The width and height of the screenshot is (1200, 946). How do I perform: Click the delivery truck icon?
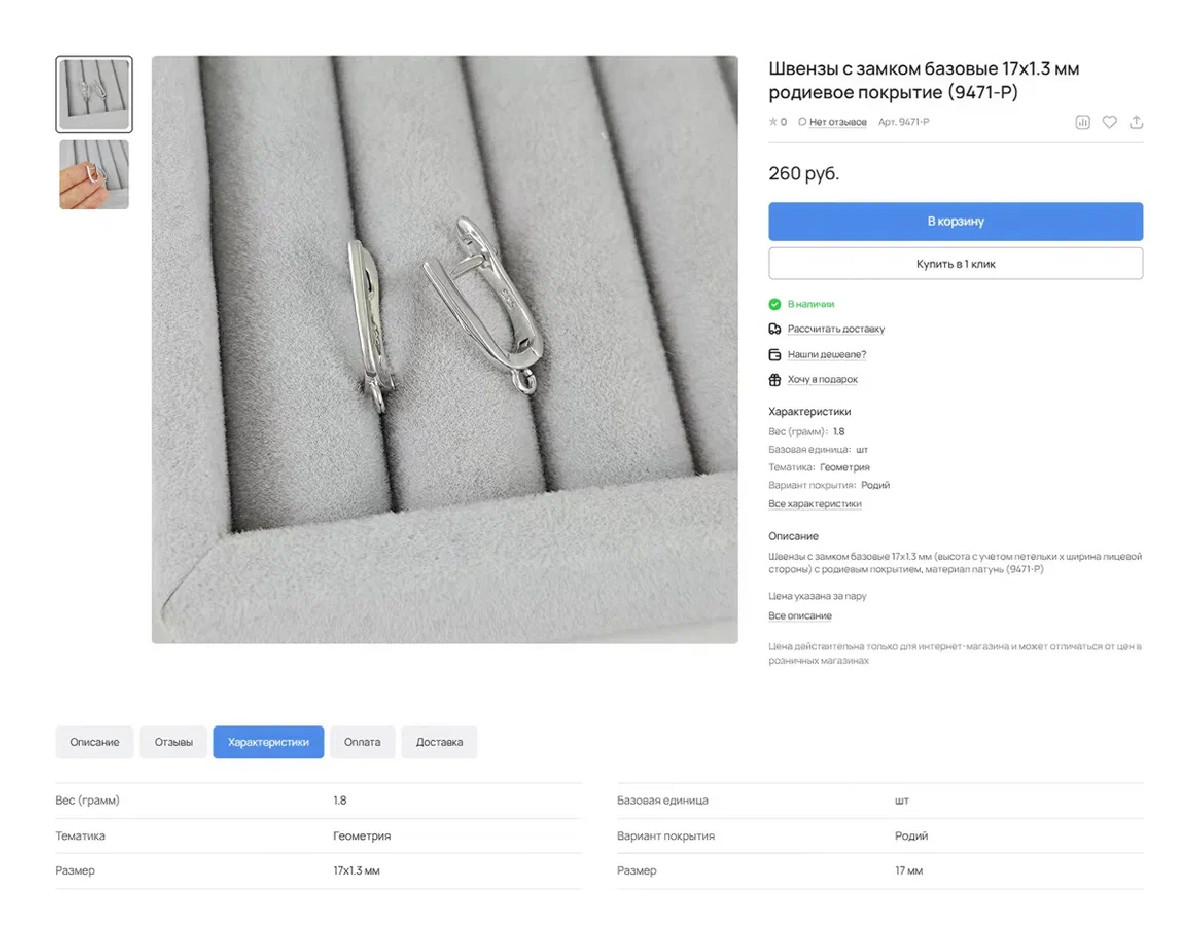(774, 329)
